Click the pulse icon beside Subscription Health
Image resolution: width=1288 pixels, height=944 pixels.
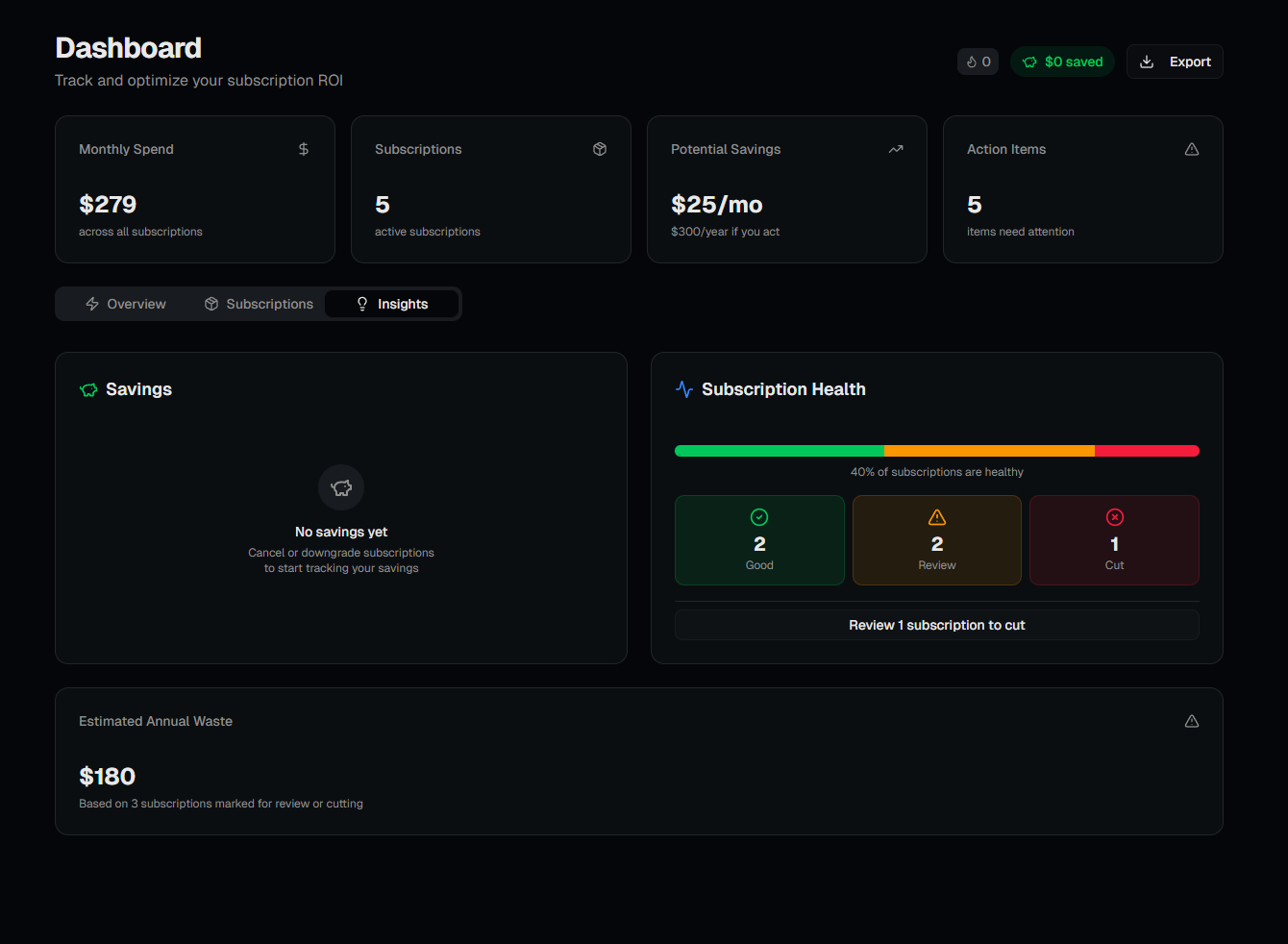[x=684, y=389]
